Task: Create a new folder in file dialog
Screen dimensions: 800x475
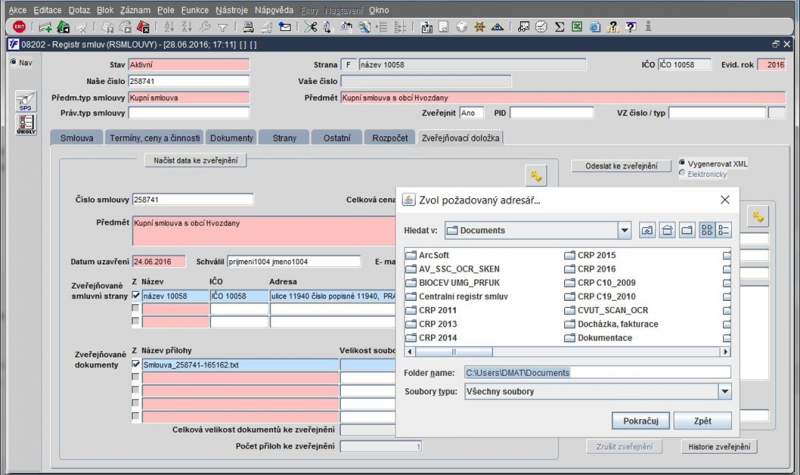Action: [687, 230]
